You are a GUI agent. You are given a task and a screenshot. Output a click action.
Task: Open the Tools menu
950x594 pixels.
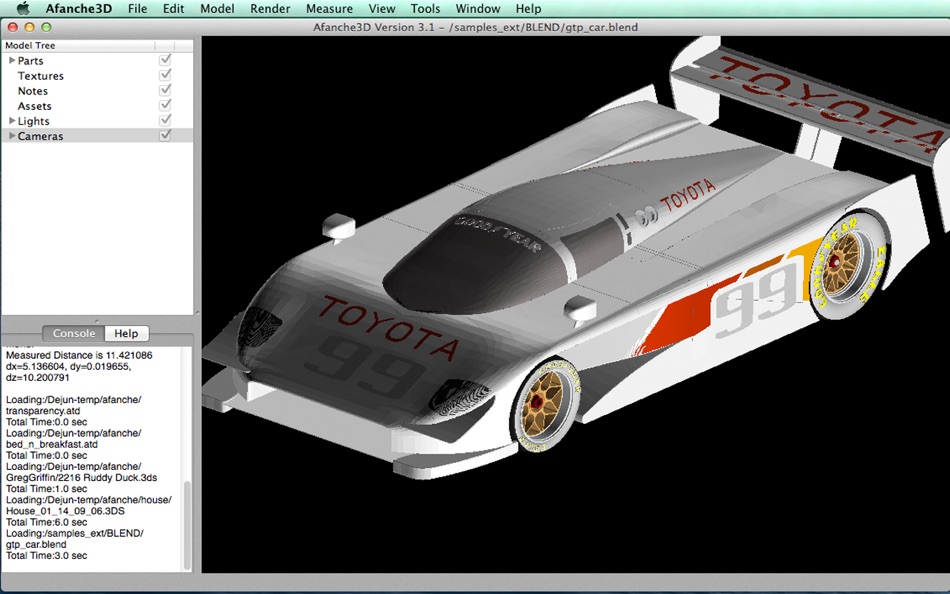(x=425, y=9)
